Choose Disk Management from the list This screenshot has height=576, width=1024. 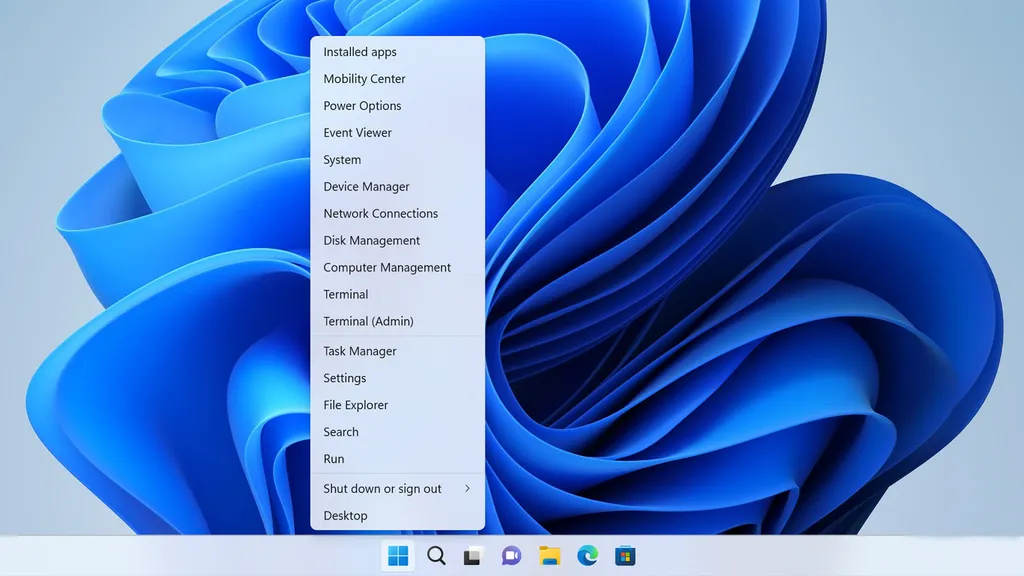click(x=397, y=240)
